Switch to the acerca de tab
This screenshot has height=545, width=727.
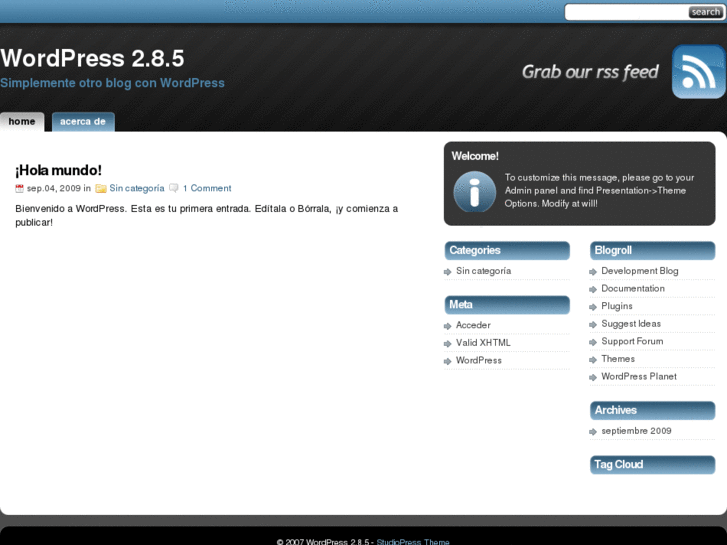(83, 122)
